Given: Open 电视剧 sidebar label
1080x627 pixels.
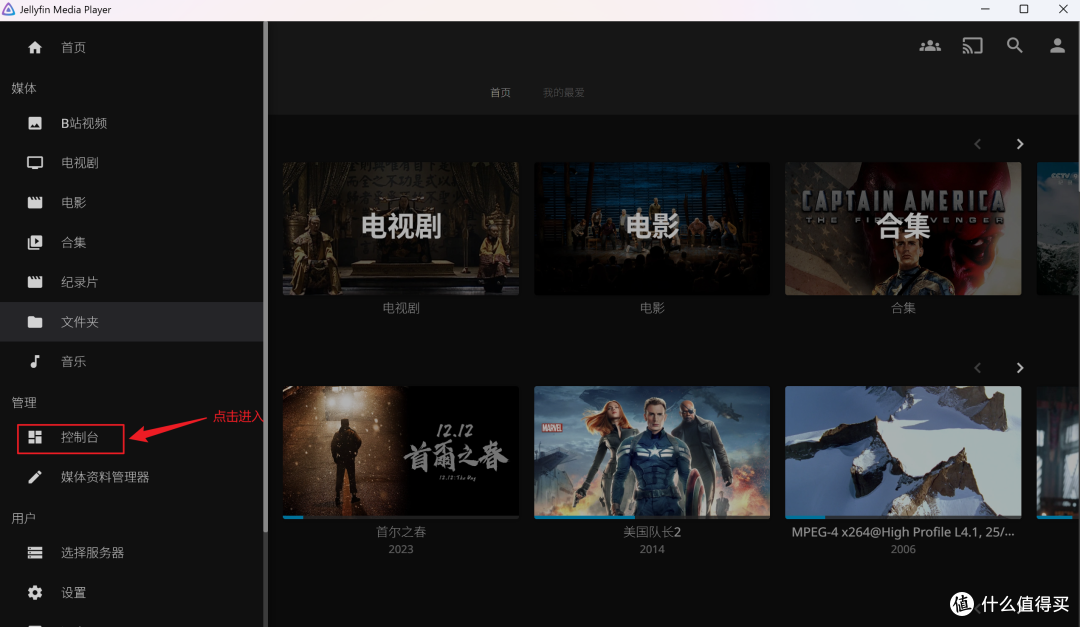Looking at the screenshot, I should (x=80, y=163).
